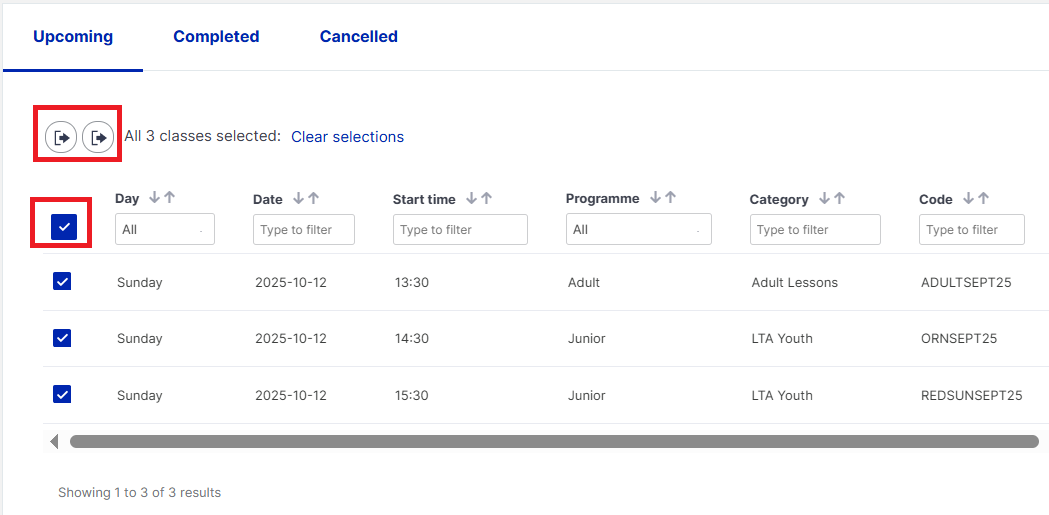Sort Day column descending with down arrow
Viewport: 1049px width, 515px height.
tap(155, 198)
